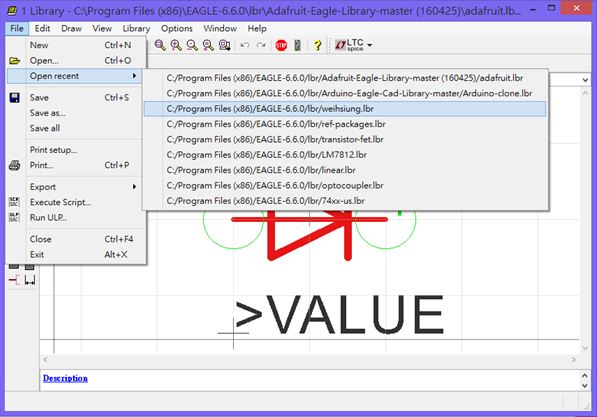The image size is (597, 417).
Task: Click the Description link
Action: coord(65,378)
